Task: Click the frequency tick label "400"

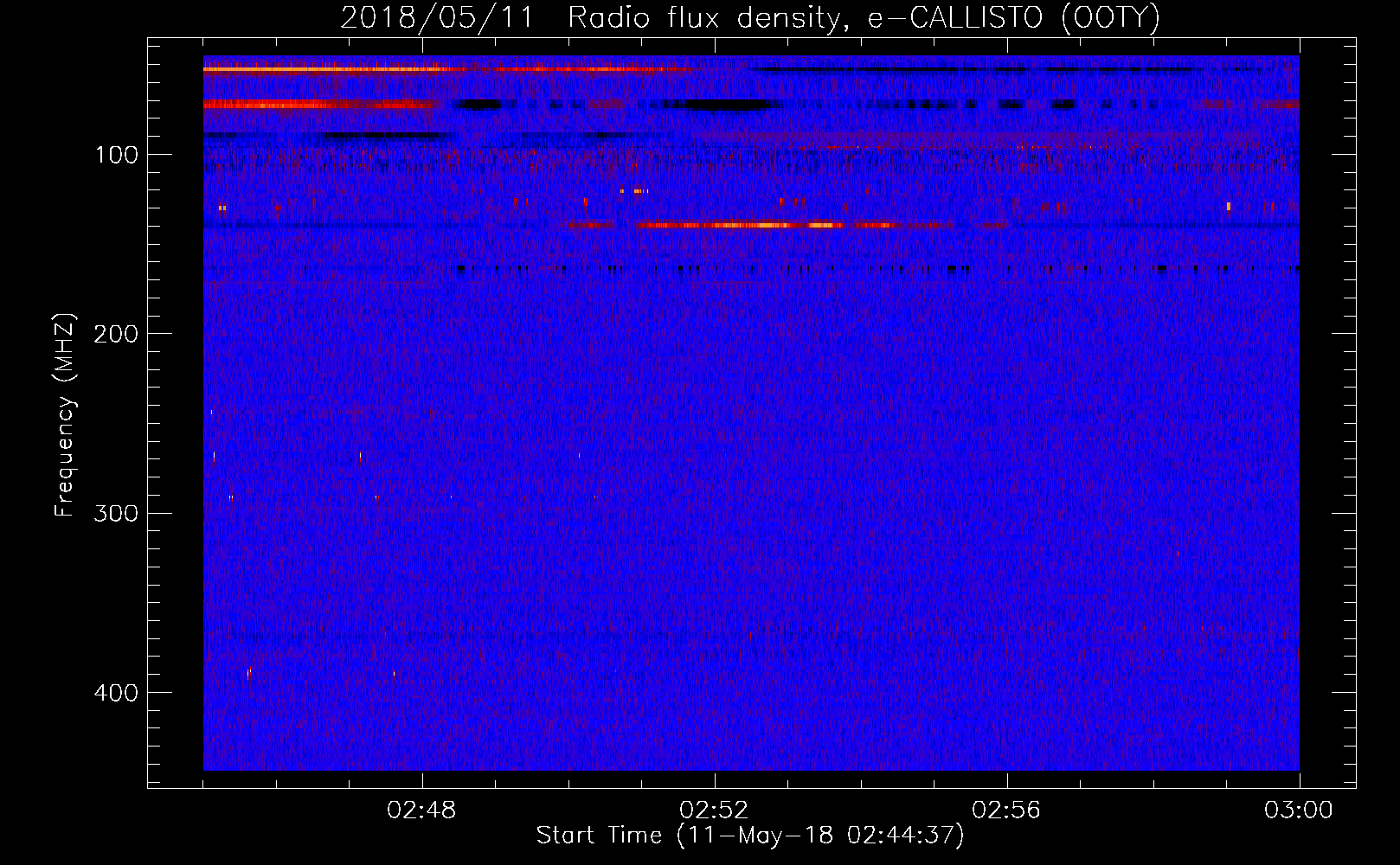Action: tap(116, 694)
